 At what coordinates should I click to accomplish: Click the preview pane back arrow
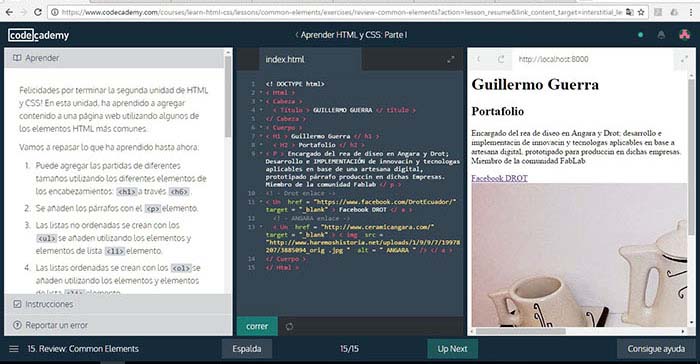click(x=479, y=59)
